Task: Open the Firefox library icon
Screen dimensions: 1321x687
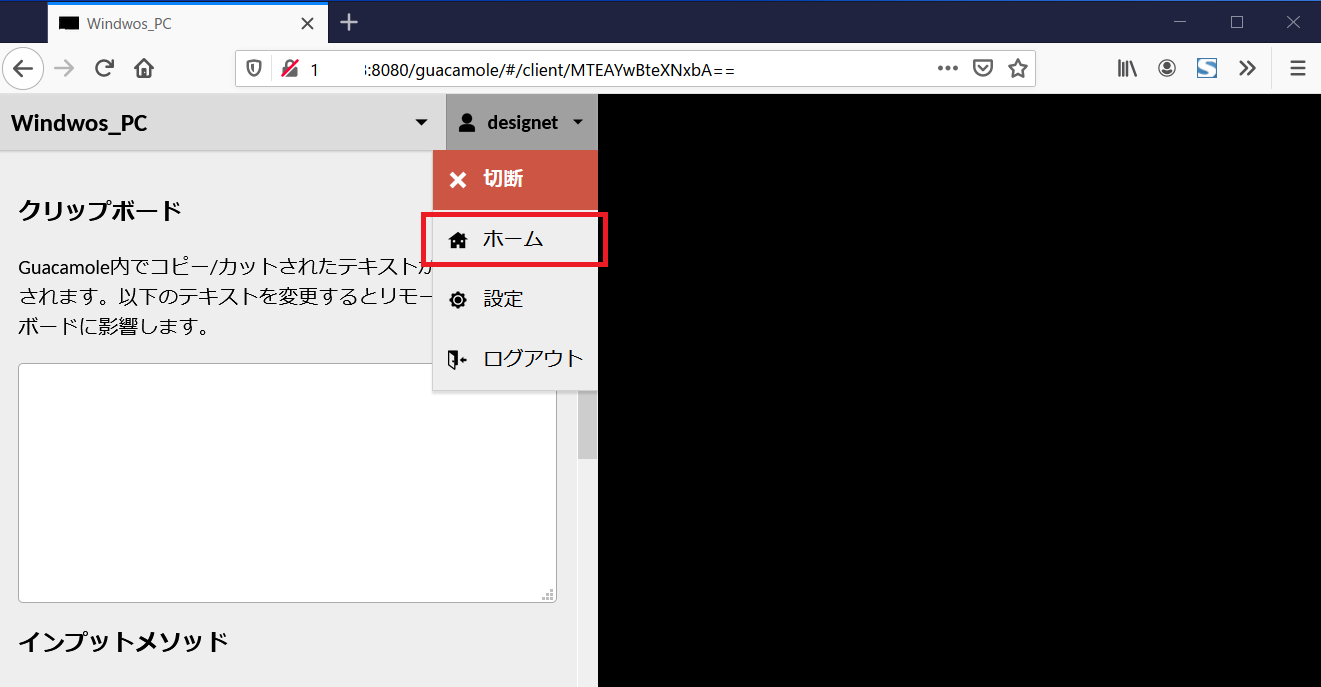Action: point(1127,68)
